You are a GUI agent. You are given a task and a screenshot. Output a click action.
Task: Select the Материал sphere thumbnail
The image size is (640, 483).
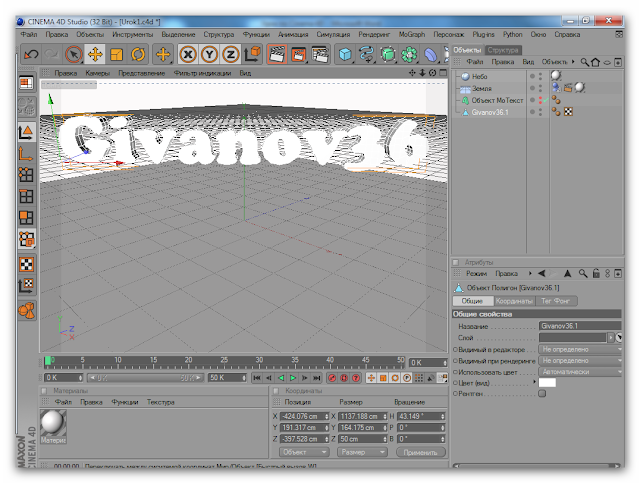click(53, 423)
